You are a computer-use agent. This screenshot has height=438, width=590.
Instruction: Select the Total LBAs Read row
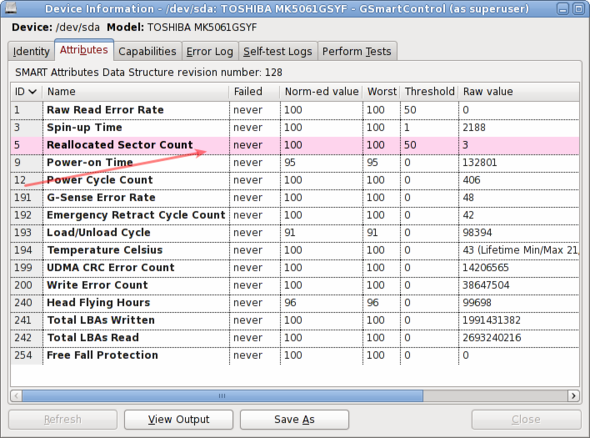(x=295, y=338)
